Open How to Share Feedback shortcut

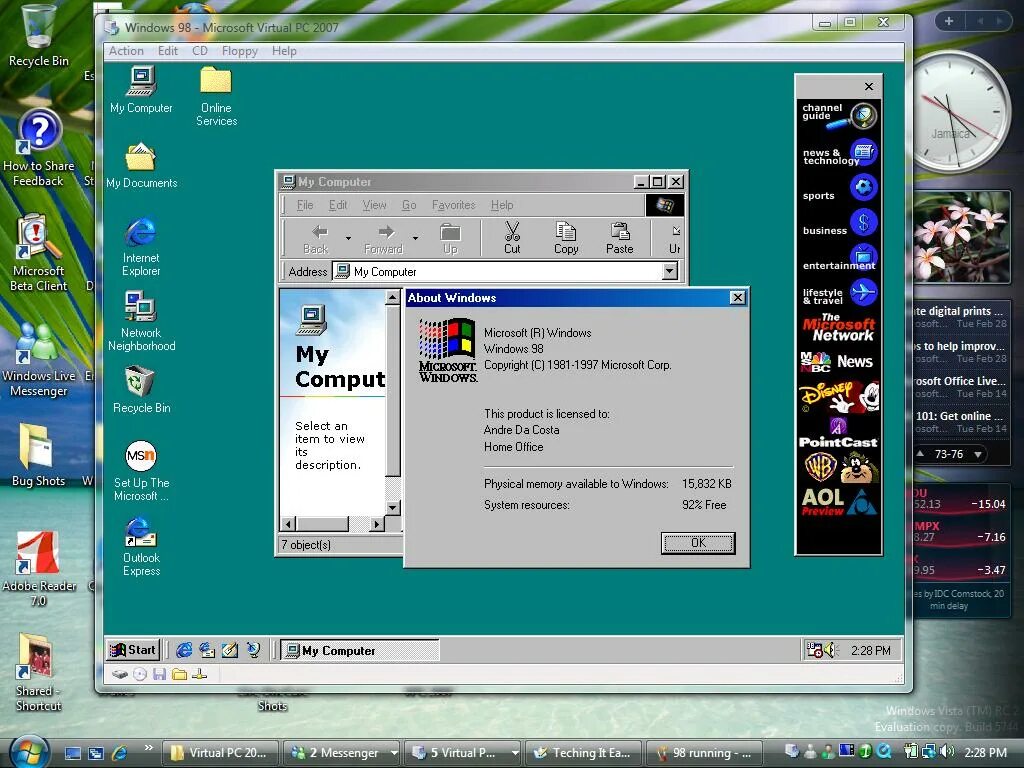click(39, 148)
